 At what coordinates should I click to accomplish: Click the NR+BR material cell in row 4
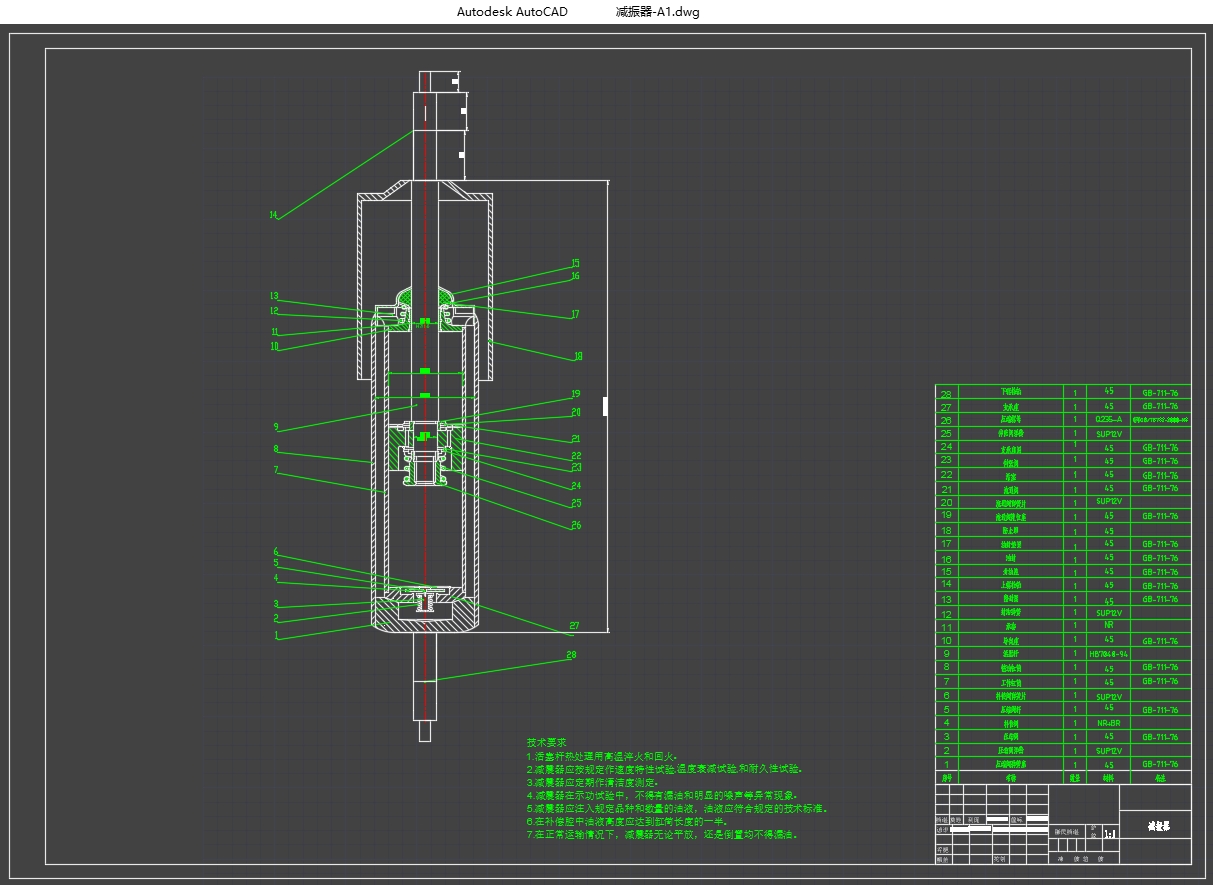pyautogui.click(x=1108, y=723)
